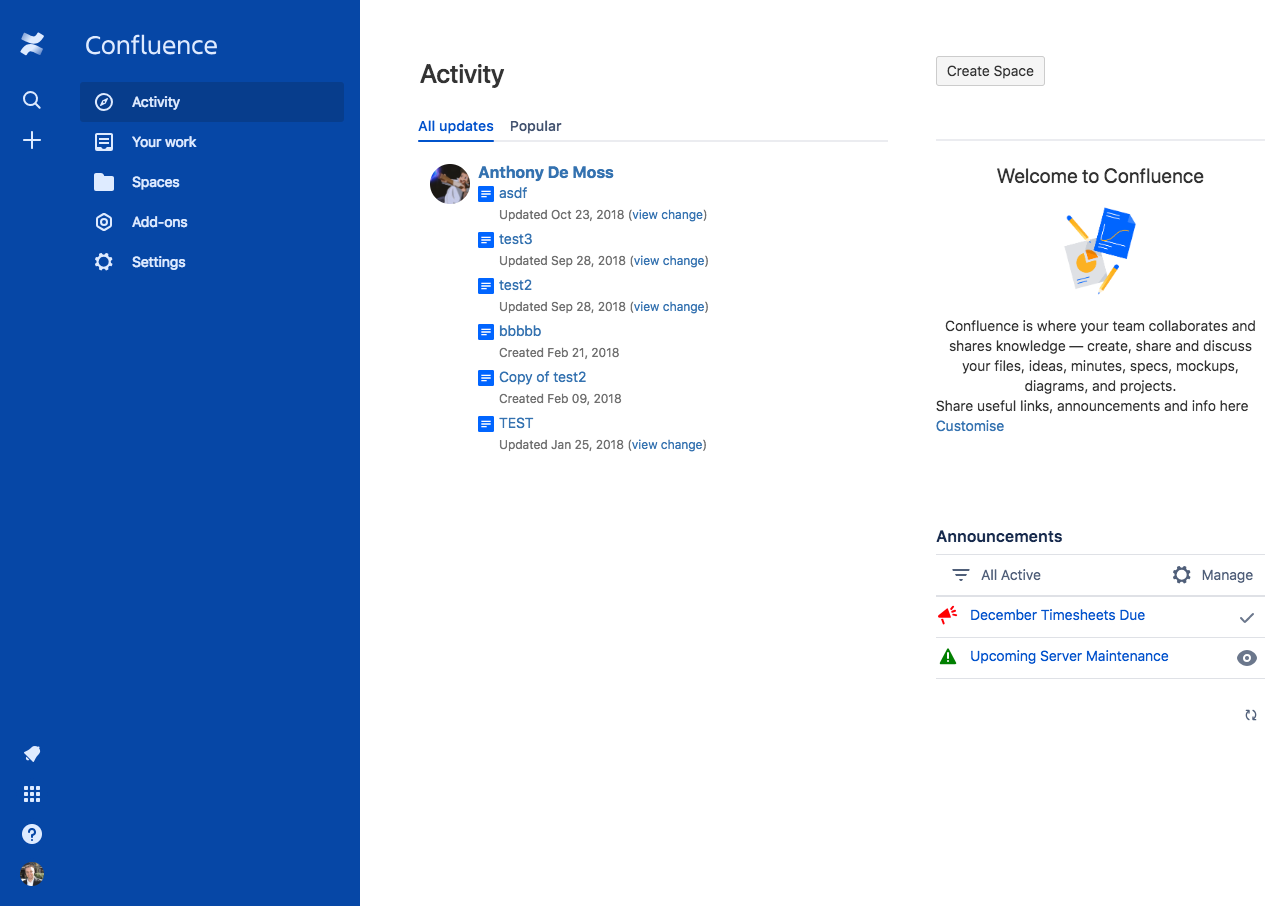
Task: Open the TEST page link
Action: pyautogui.click(x=516, y=423)
